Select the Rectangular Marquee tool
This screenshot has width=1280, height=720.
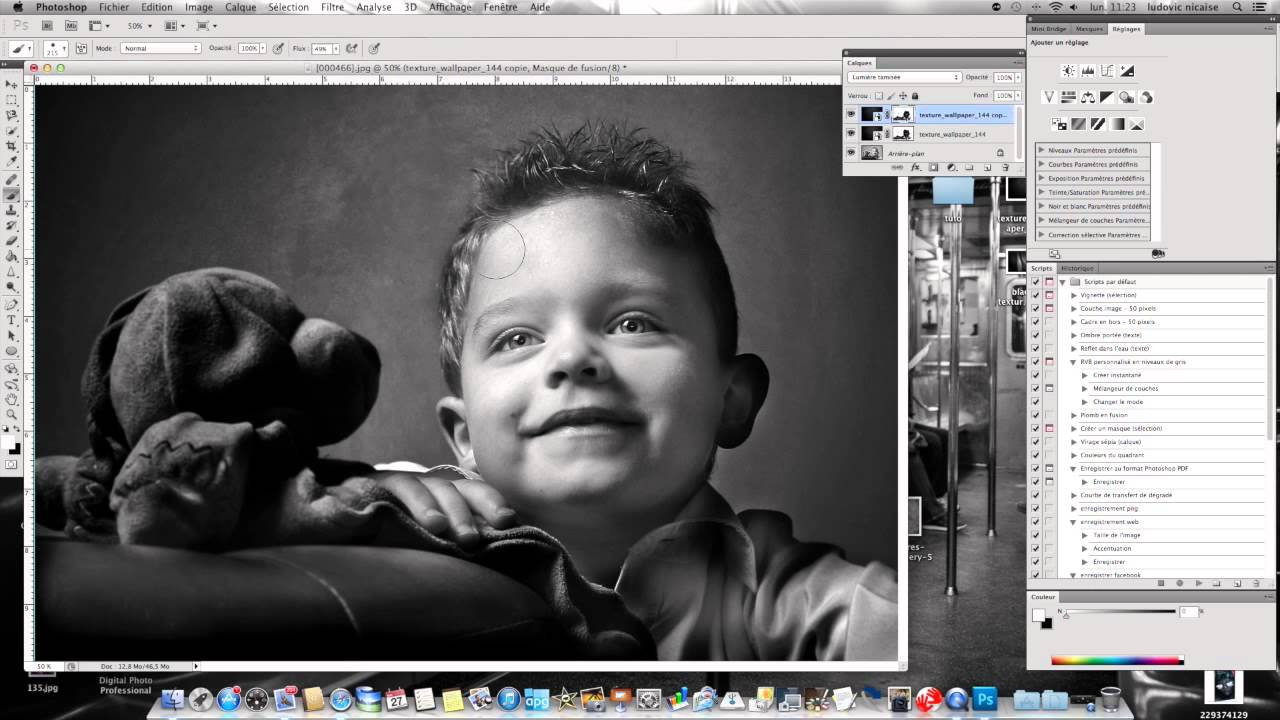point(13,100)
